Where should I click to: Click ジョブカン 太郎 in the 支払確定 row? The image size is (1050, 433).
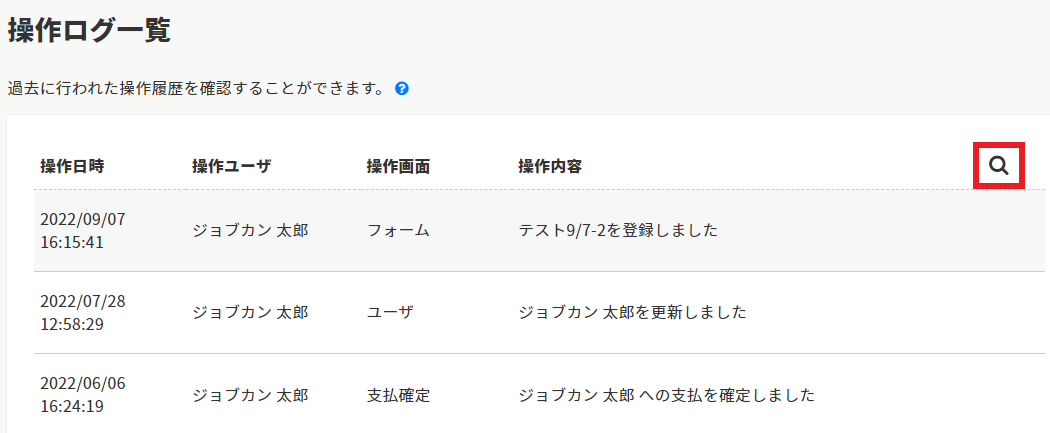(x=250, y=394)
